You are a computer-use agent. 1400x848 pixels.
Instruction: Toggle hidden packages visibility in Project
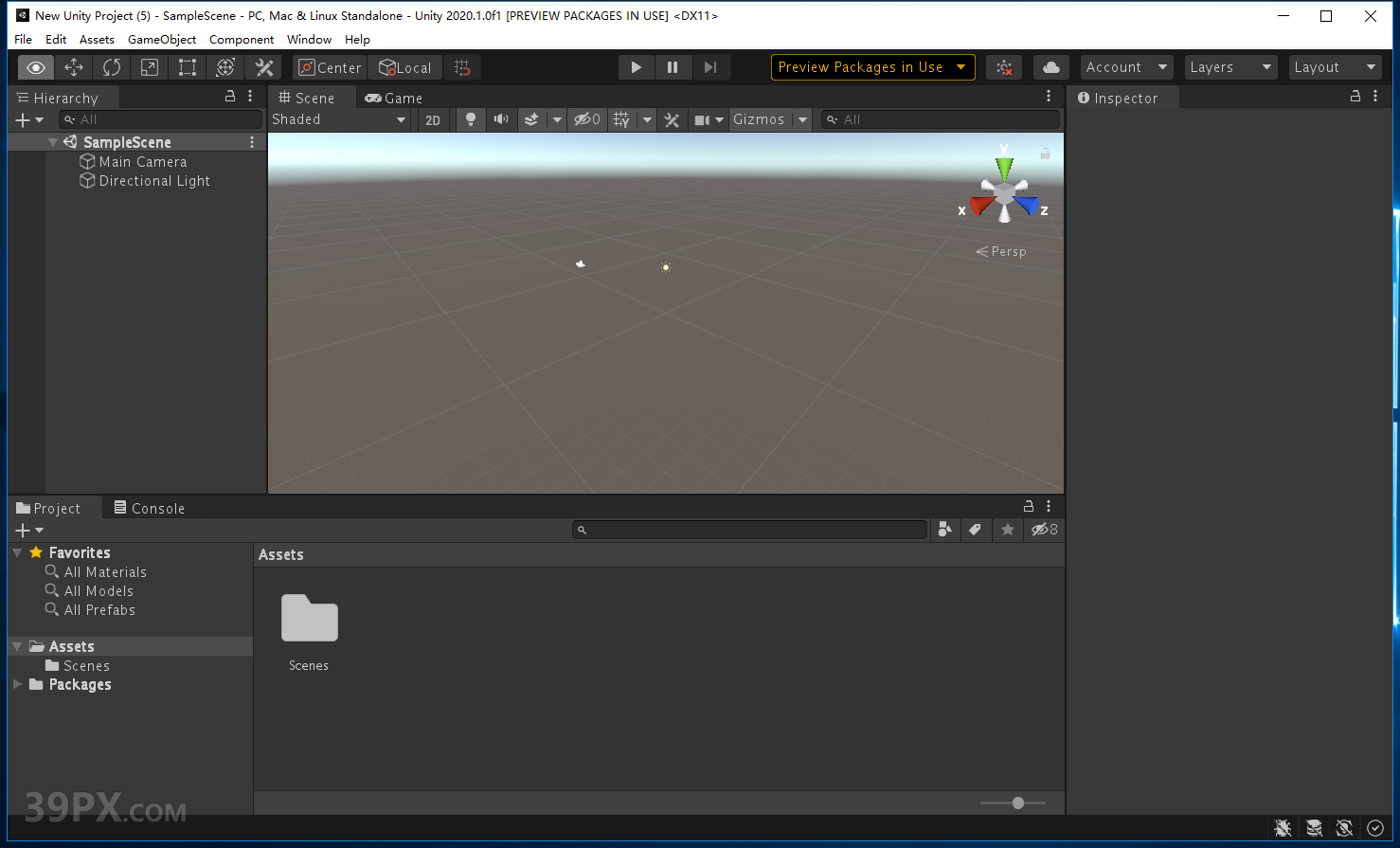[1045, 530]
